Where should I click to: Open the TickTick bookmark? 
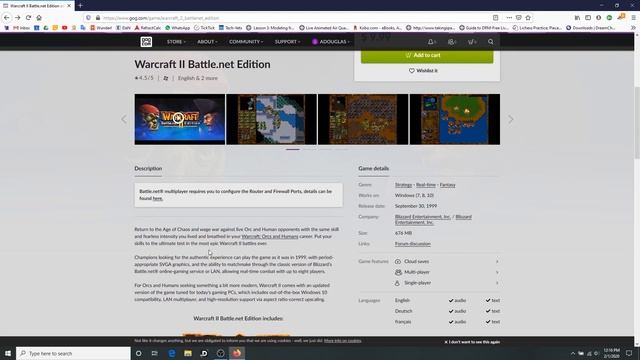pos(204,28)
